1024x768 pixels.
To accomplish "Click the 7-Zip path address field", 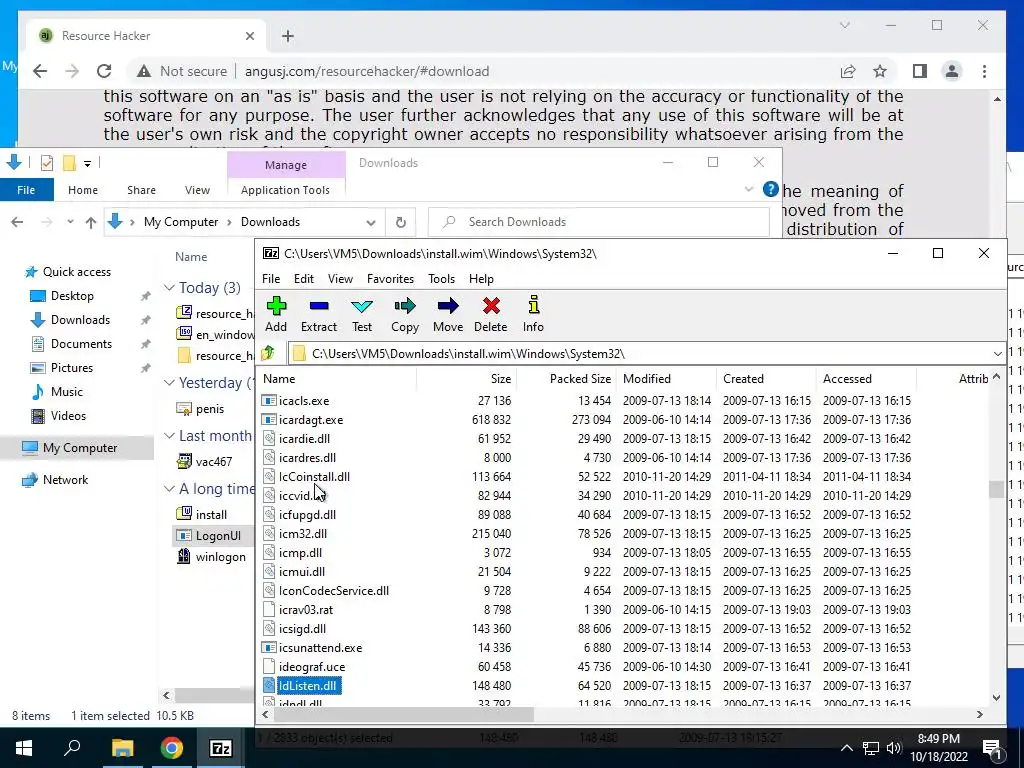I will click(x=640, y=353).
